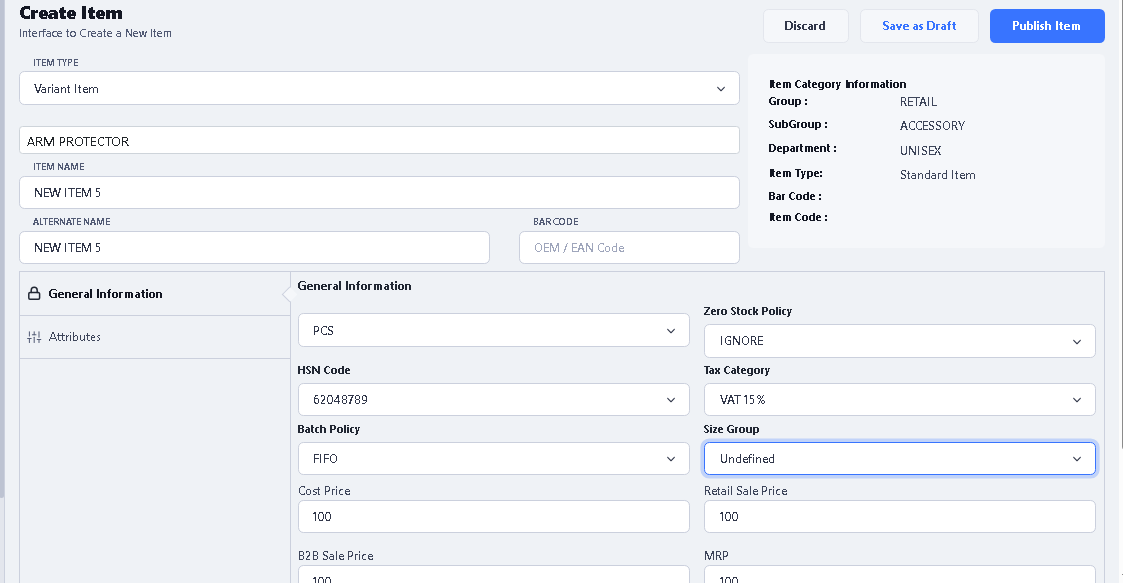Click the Discard button
The height and width of the screenshot is (583, 1123).
pos(805,26)
